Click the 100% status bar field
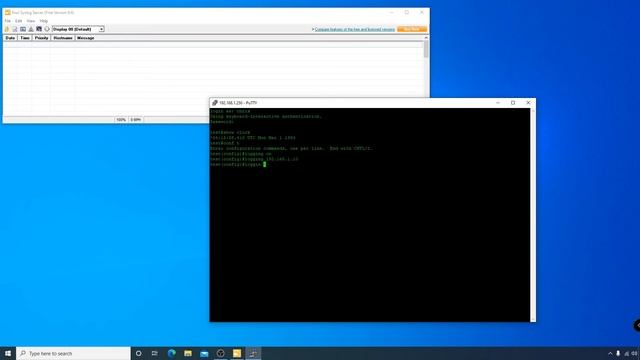Viewport: 640px width, 360px height. (x=121, y=120)
